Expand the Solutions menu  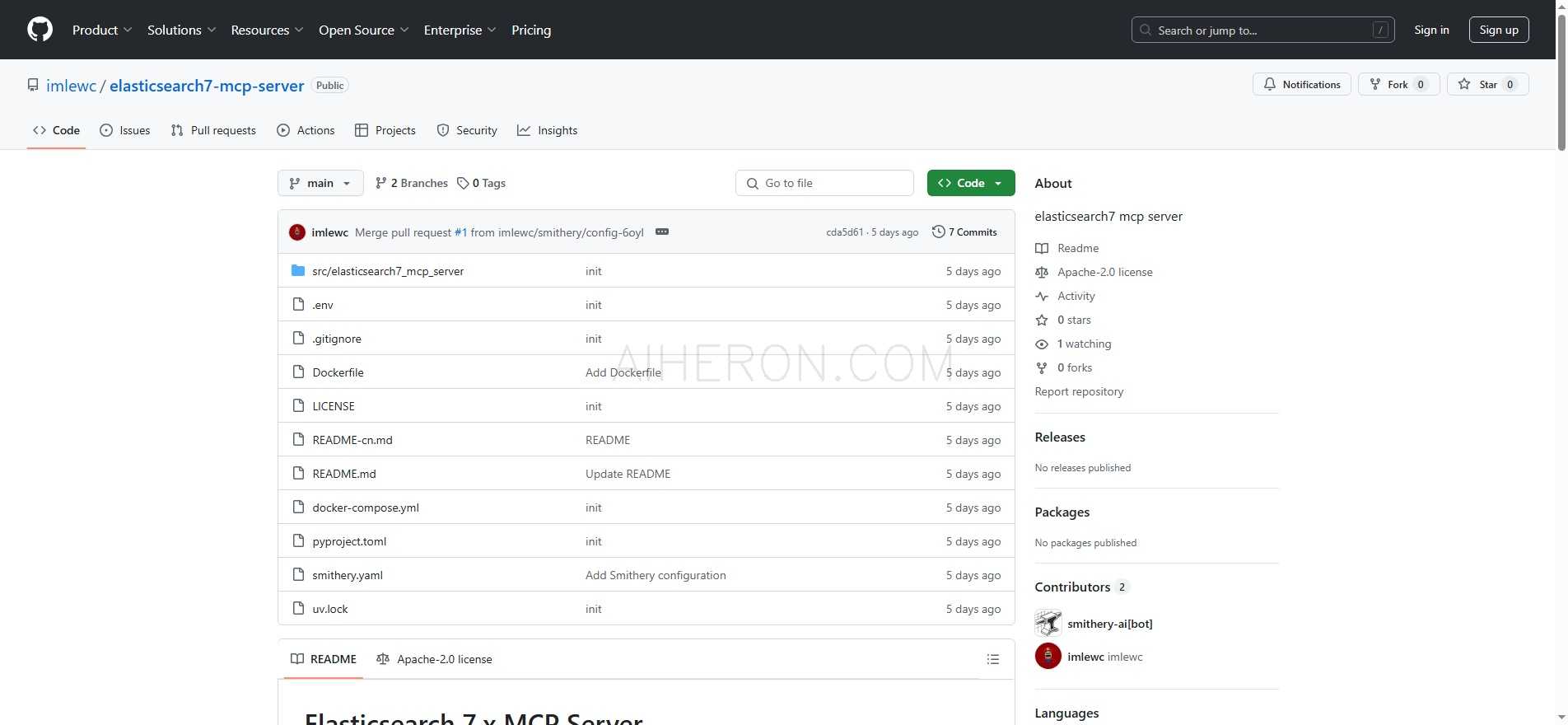click(x=181, y=30)
